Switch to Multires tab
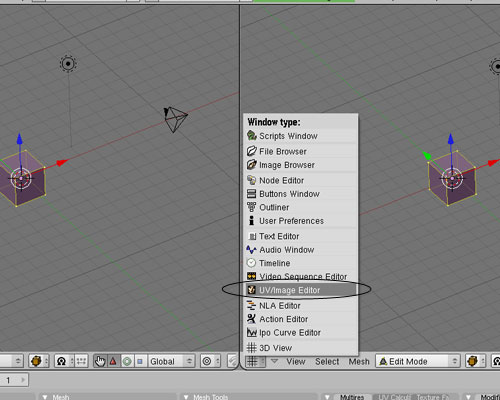 point(352,397)
